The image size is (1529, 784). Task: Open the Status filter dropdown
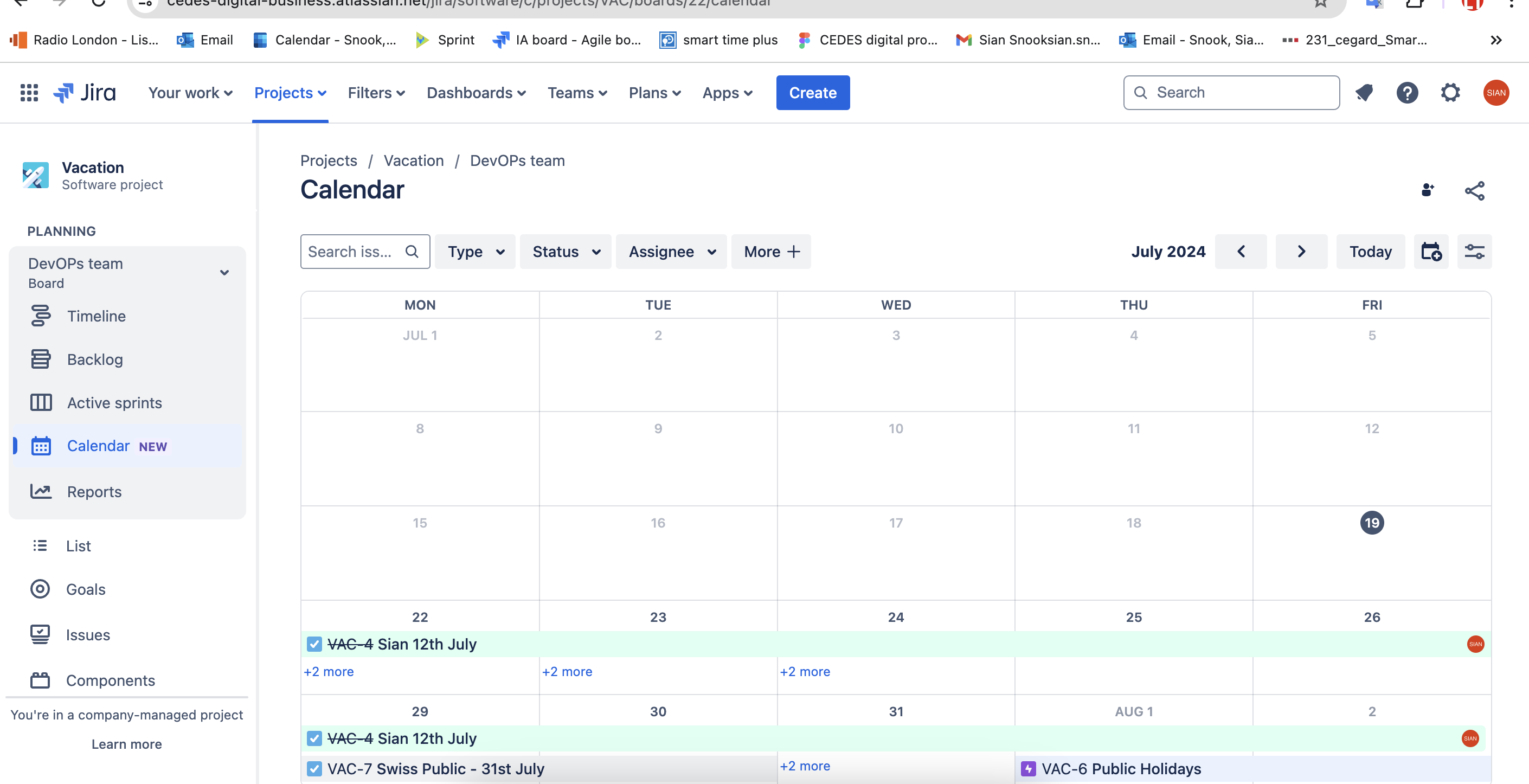[x=566, y=252]
